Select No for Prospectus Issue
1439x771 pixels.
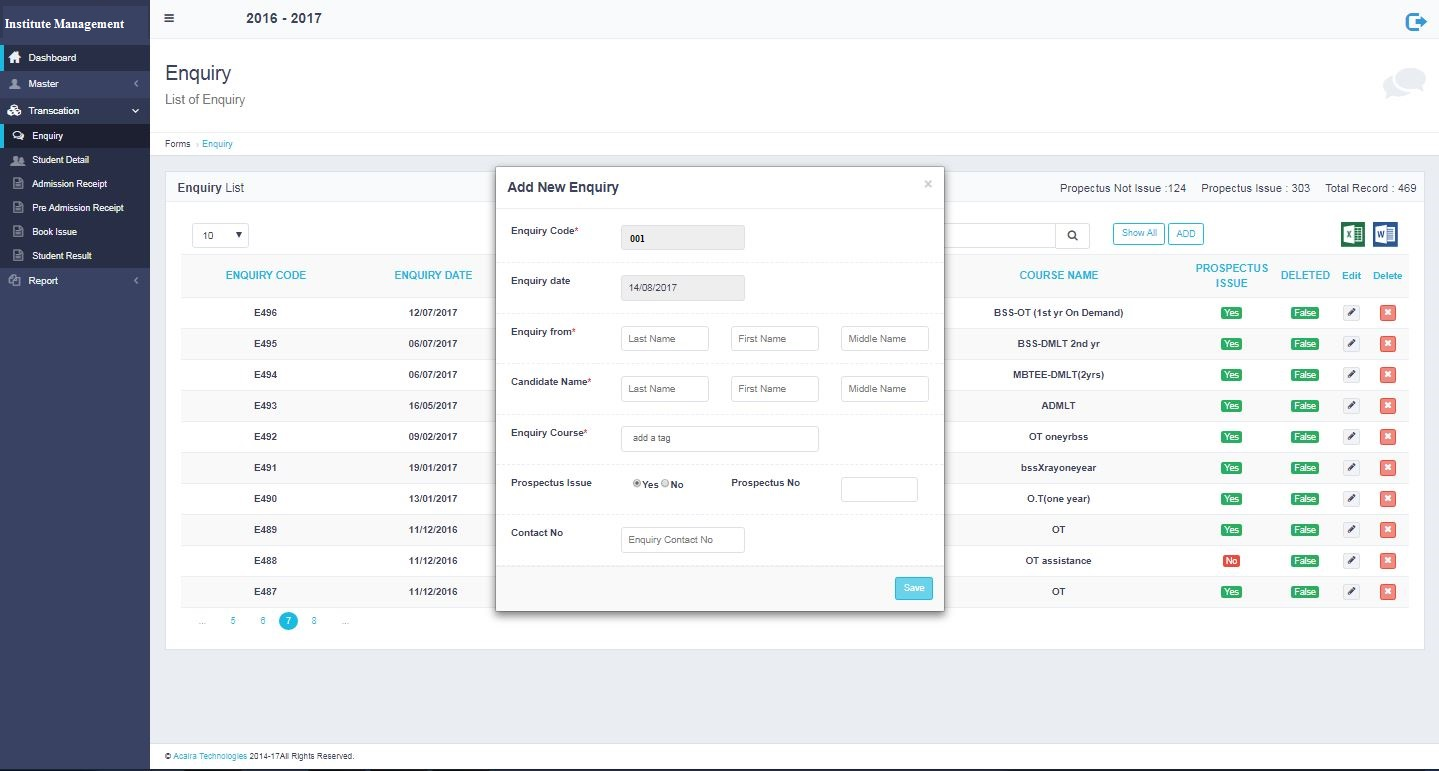click(665, 483)
